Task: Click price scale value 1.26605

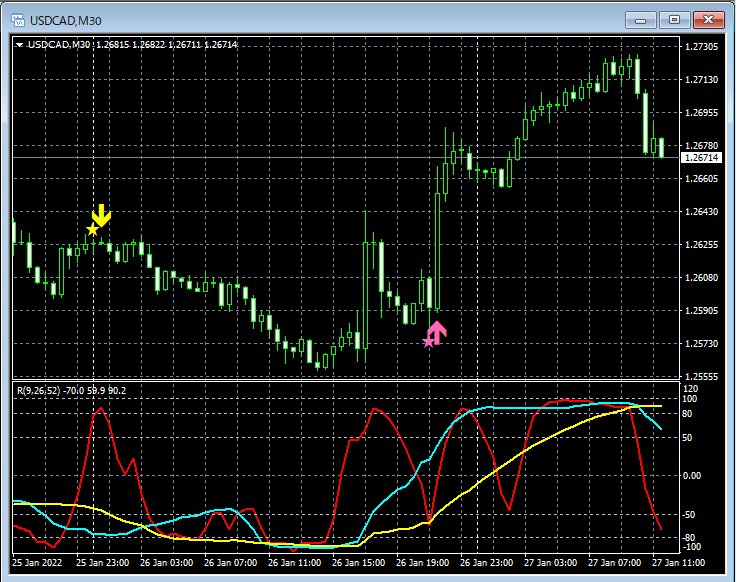Action: [x=702, y=179]
